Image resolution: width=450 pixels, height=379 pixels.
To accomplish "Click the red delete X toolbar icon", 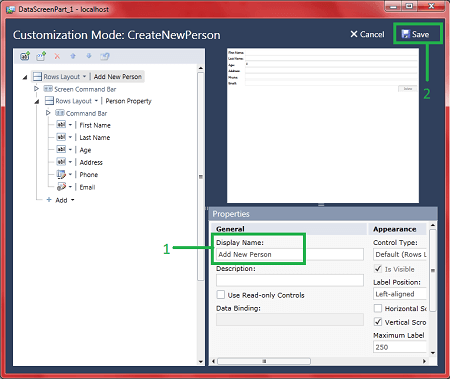I will pos(57,56).
